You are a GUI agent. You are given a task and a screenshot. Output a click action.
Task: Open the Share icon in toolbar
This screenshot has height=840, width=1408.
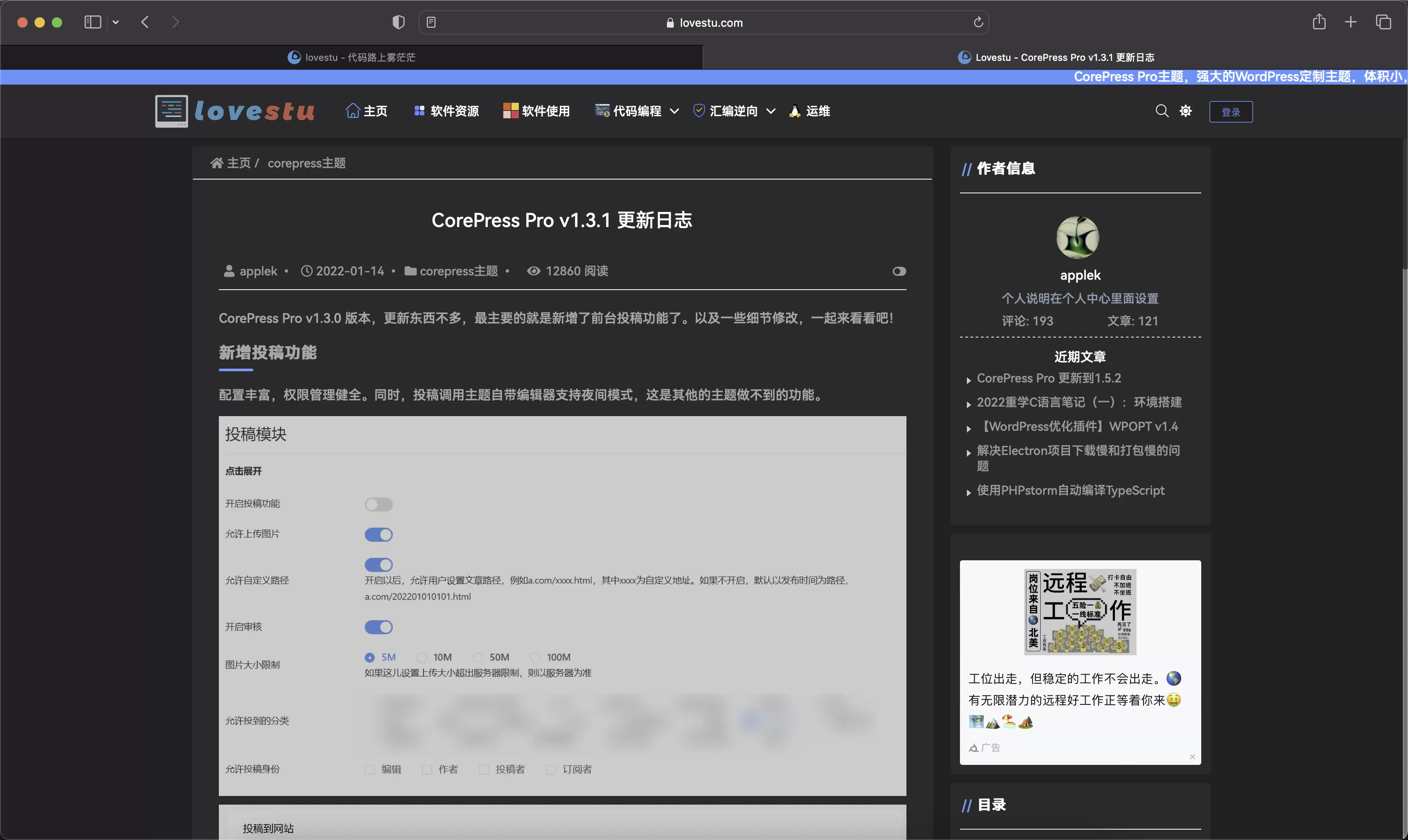pyautogui.click(x=1319, y=22)
